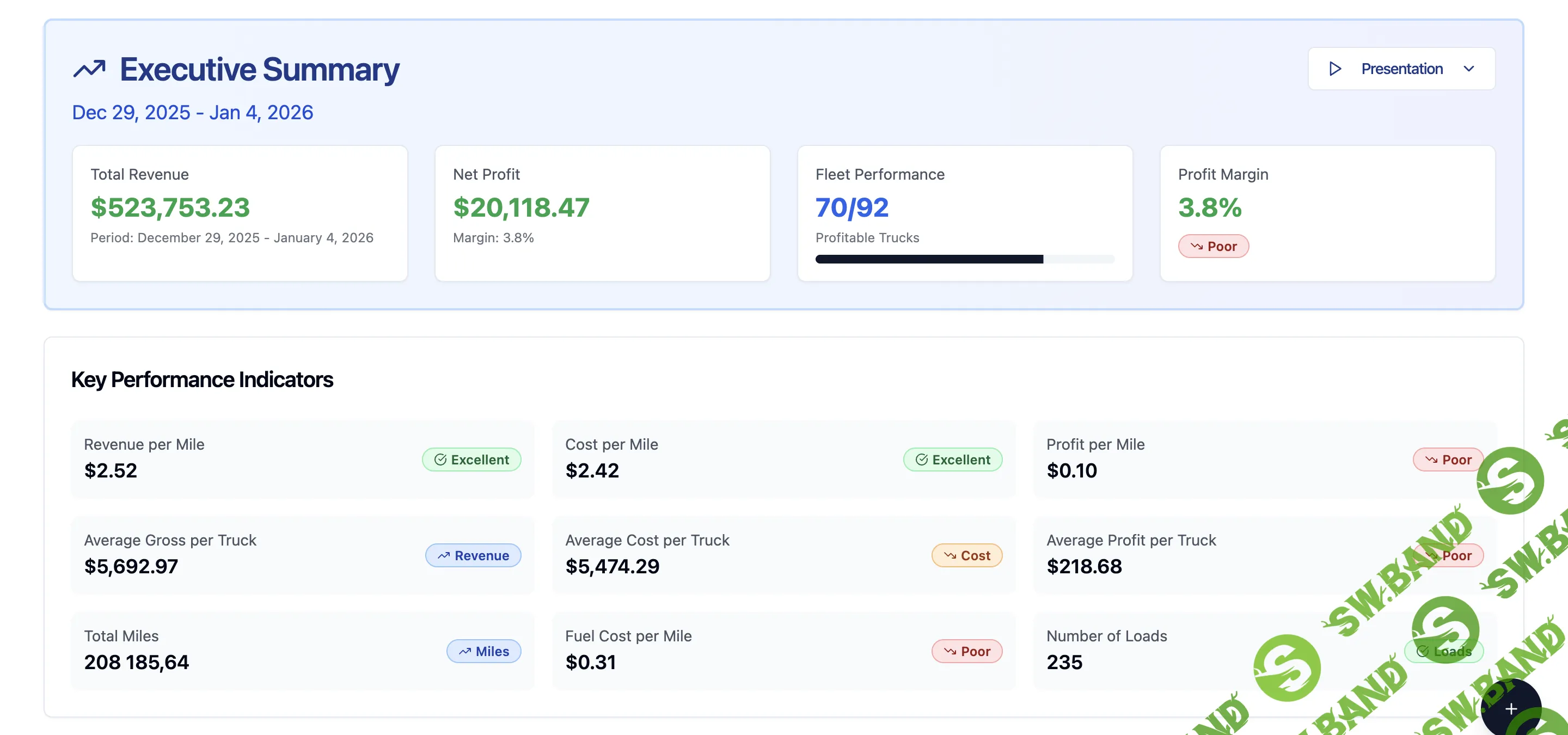Click the Fleet Performance progress bar
The height and width of the screenshot is (735, 1568).
[x=964, y=259]
